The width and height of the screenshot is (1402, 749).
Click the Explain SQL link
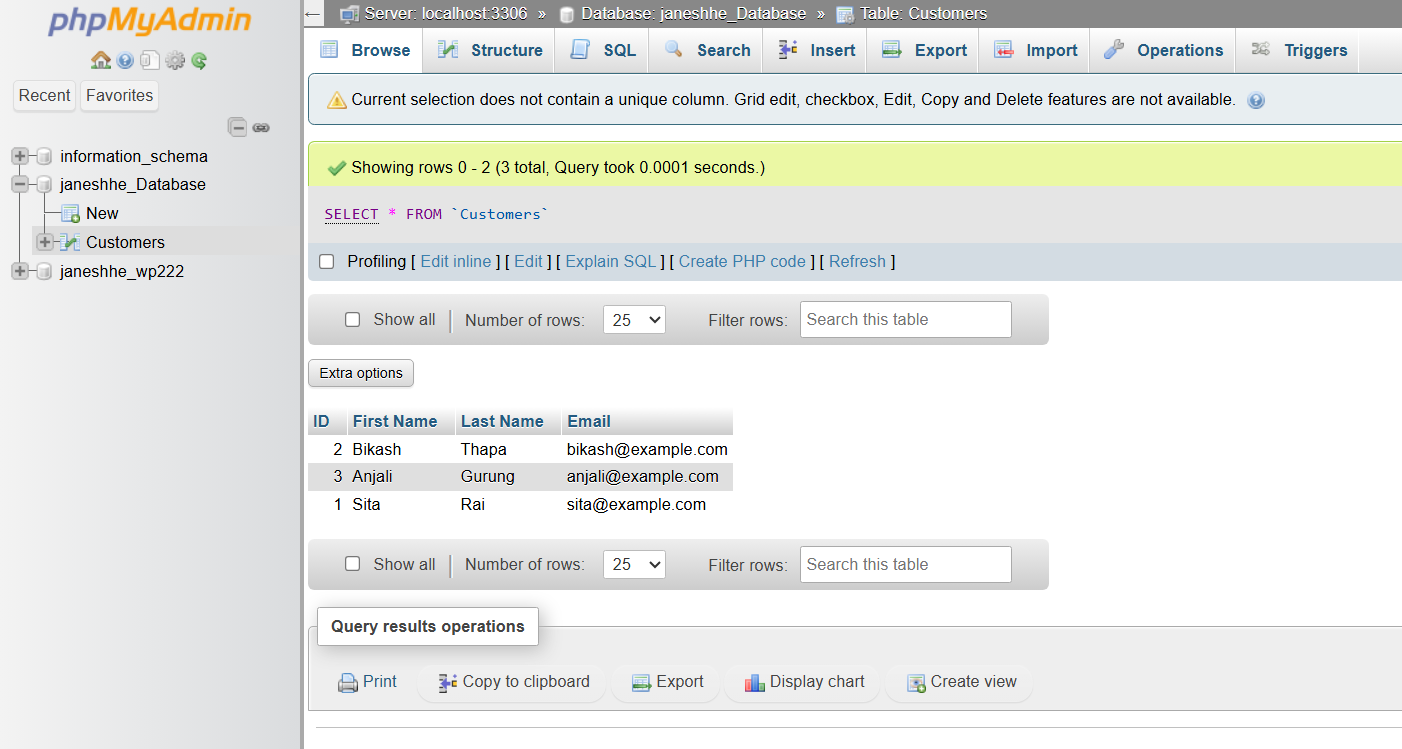tap(611, 262)
